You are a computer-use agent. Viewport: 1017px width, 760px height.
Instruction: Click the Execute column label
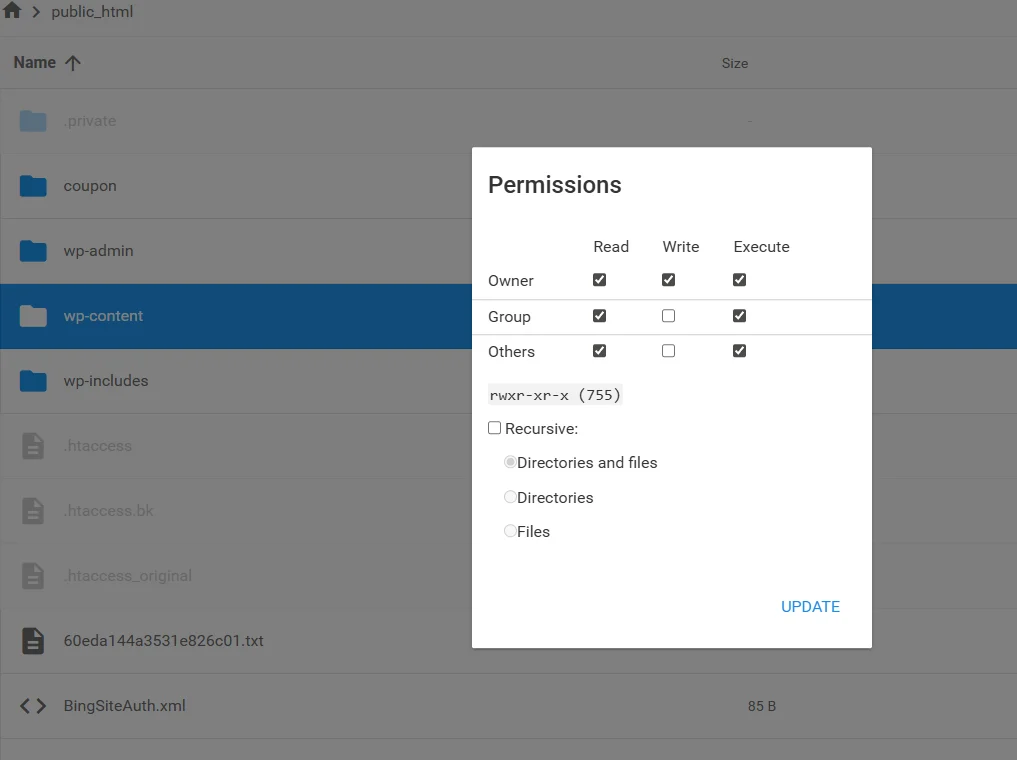click(x=761, y=247)
